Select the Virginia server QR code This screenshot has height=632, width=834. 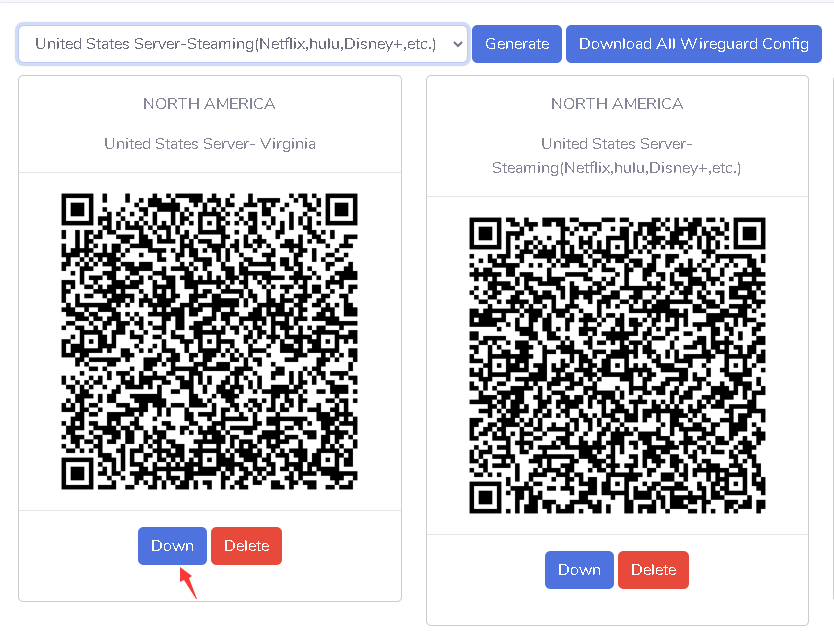(210, 341)
